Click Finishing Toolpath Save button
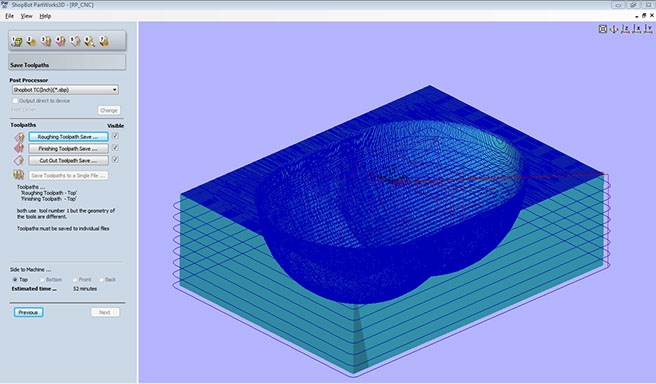This screenshot has width=656, height=384. coord(68,148)
